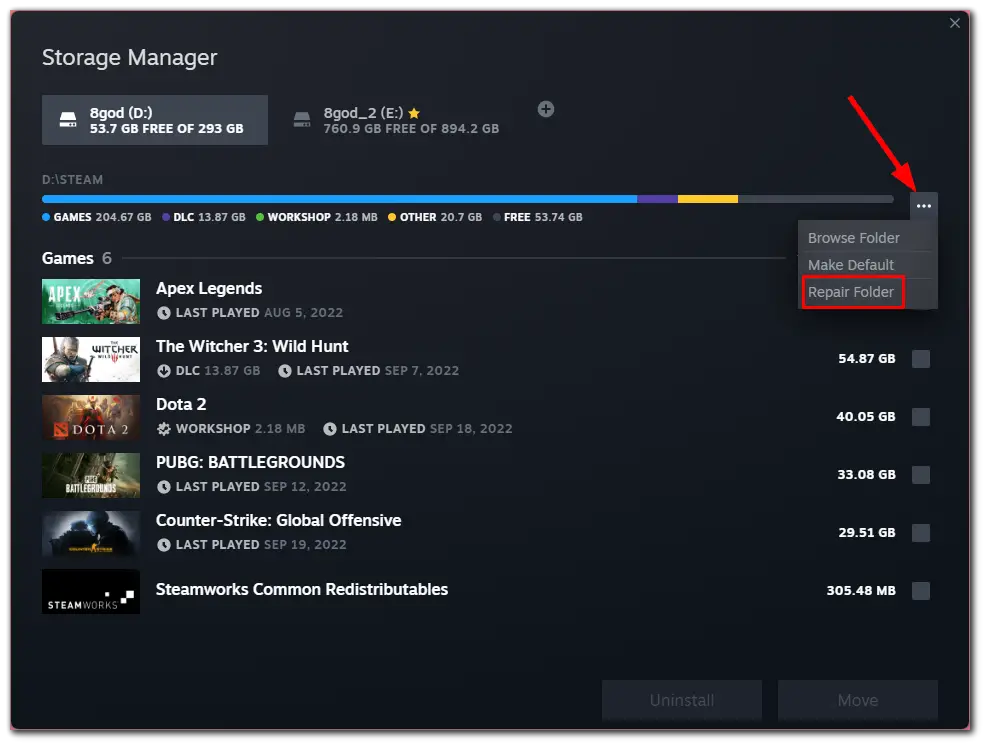Mark the Counter-Strike: Global Offensive checkbox
988x748 pixels.
pos(921,532)
